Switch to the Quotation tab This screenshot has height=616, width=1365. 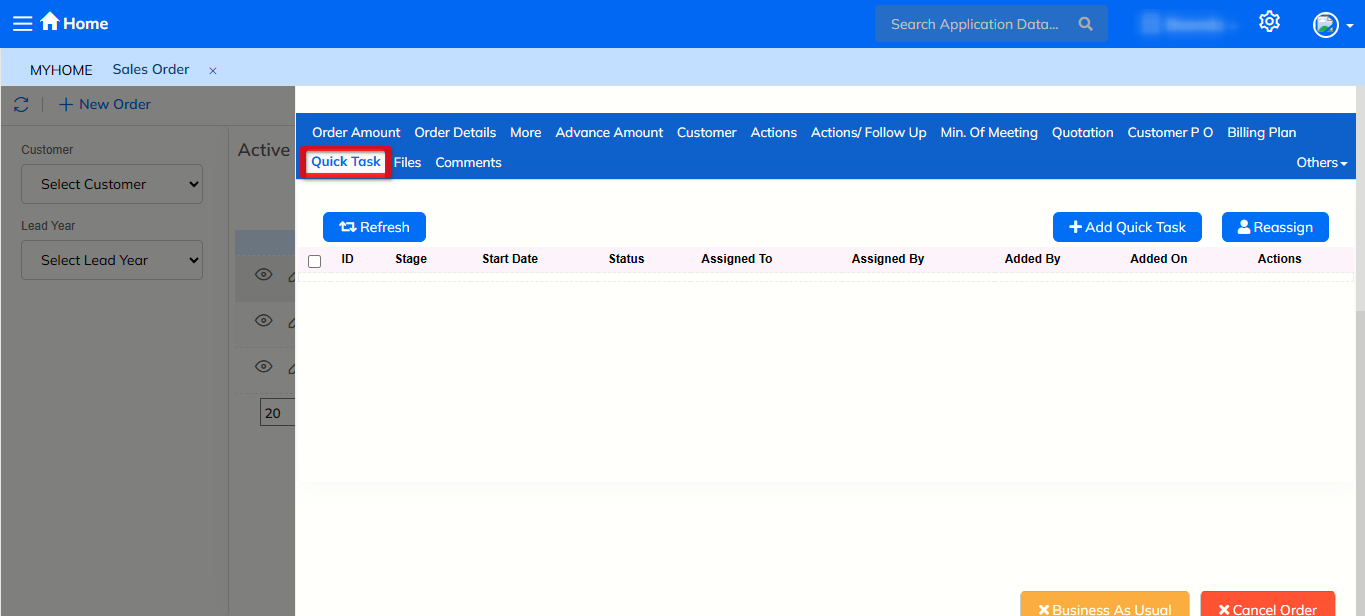(x=1082, y=132)
